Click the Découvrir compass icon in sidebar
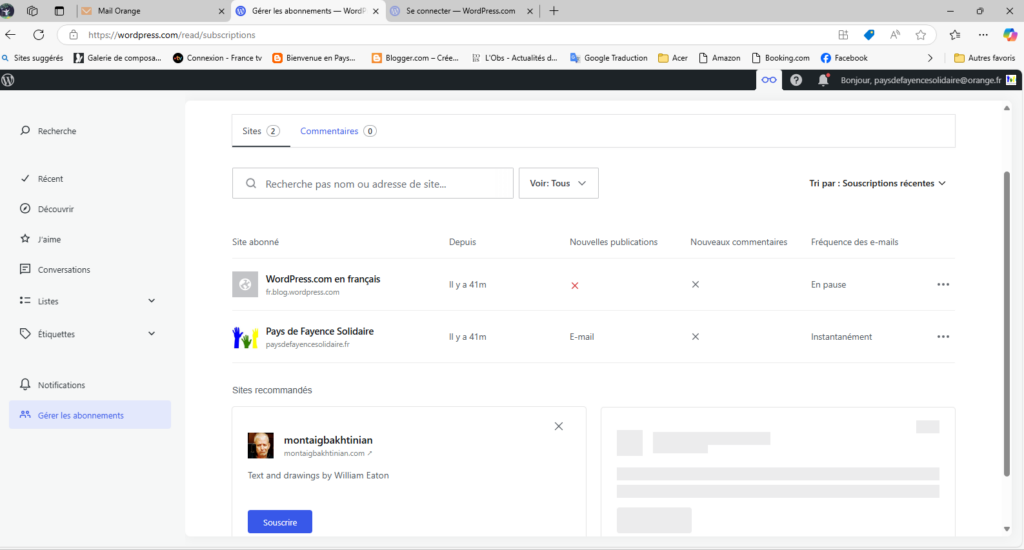The image size is (1024, 550). click(x=25, y=209)
